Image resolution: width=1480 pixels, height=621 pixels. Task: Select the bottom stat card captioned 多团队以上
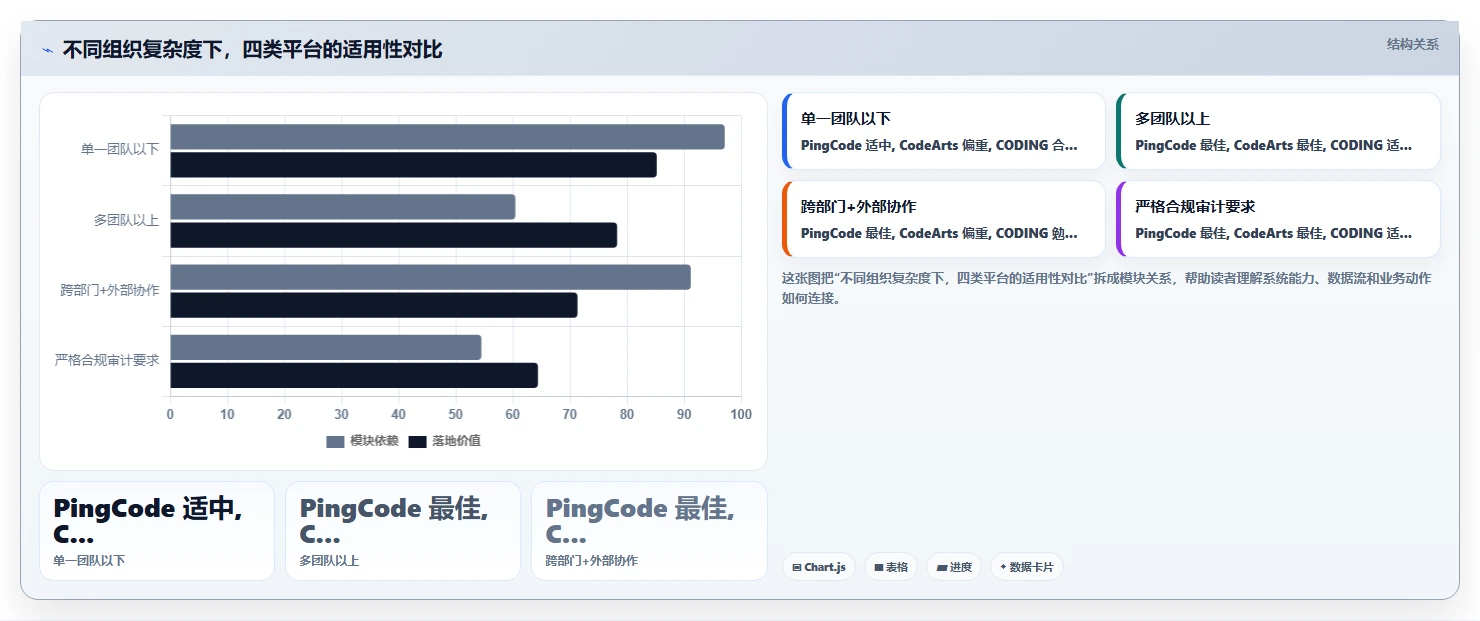click(403, 531)
